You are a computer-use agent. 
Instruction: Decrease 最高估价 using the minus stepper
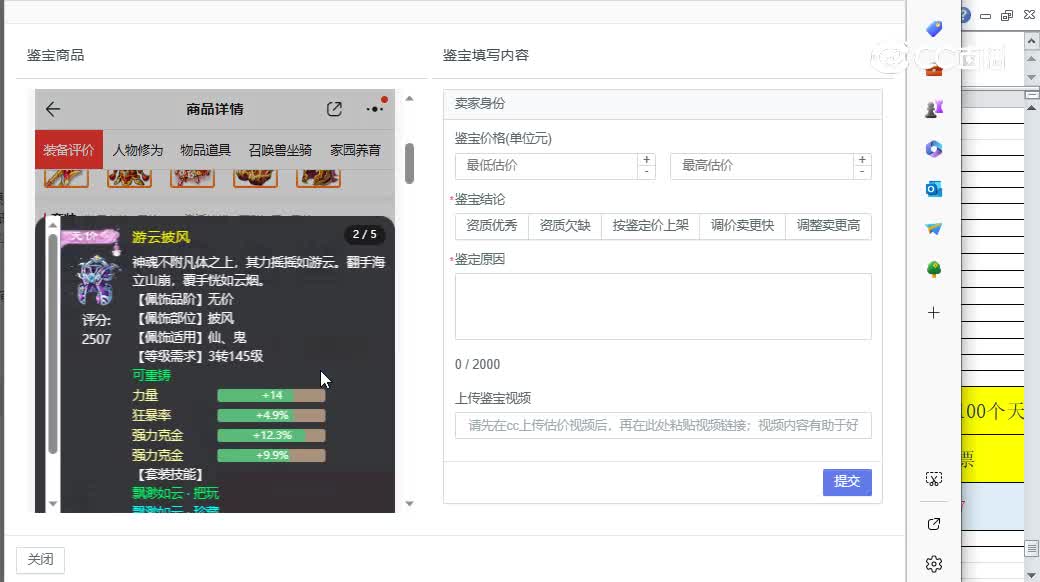pos(861,172)
